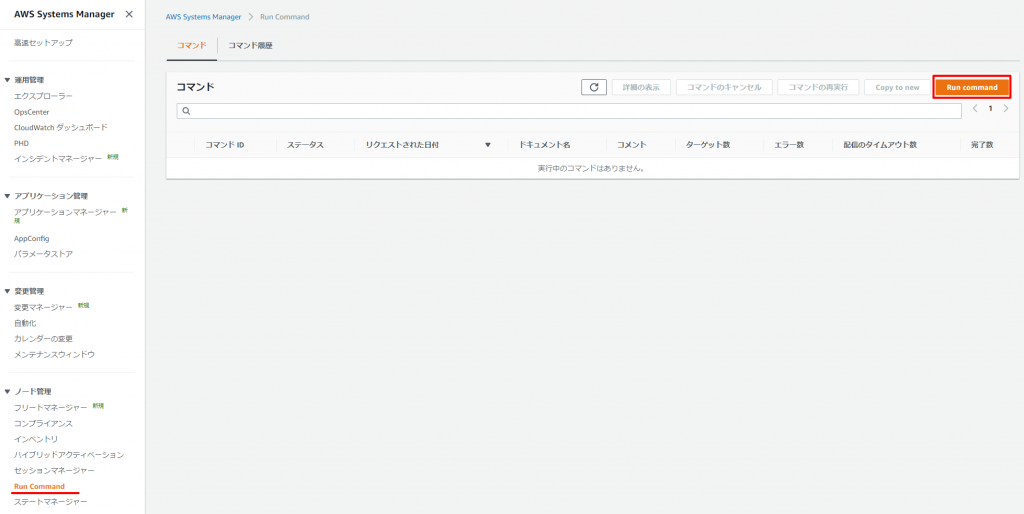The height and width of the screenshot is (514, 1024).
Task: Collapse the 運用管理 section
Action: tap(7, 80)
